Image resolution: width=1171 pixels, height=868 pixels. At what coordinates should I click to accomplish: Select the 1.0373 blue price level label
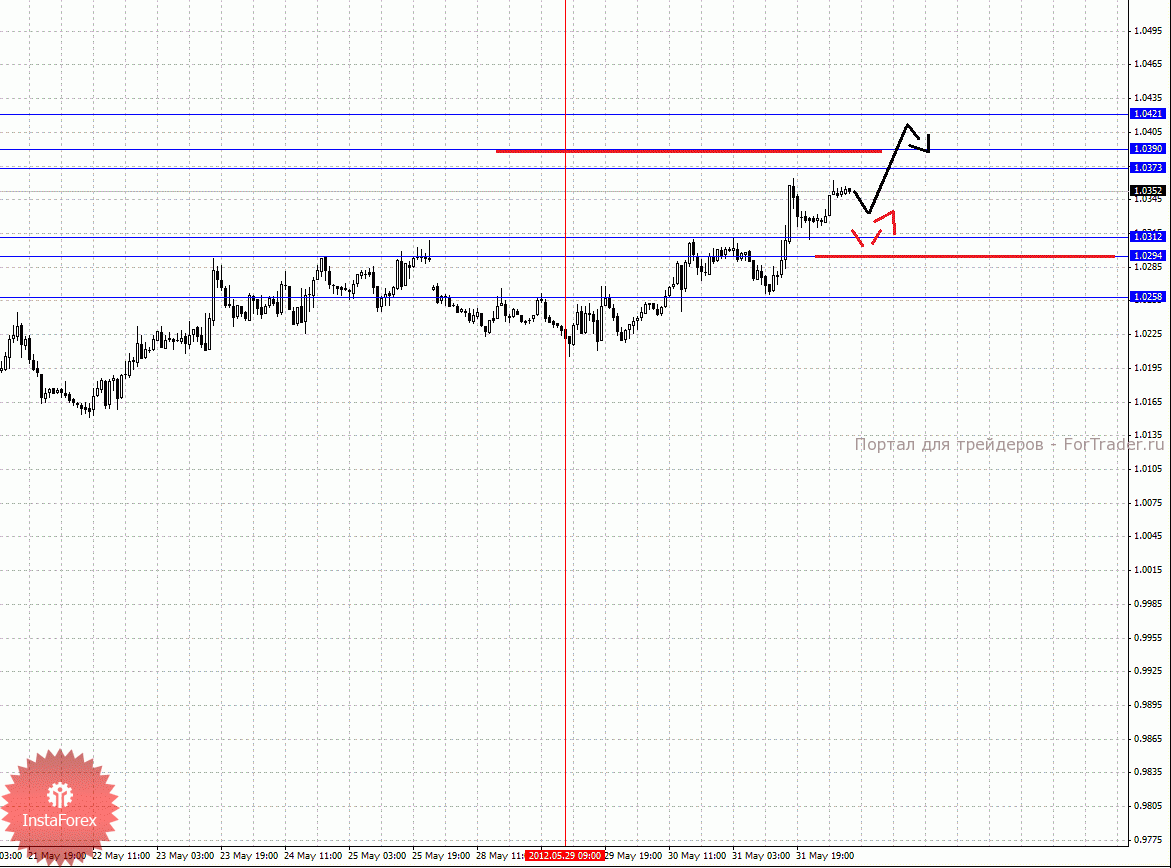1148,167
